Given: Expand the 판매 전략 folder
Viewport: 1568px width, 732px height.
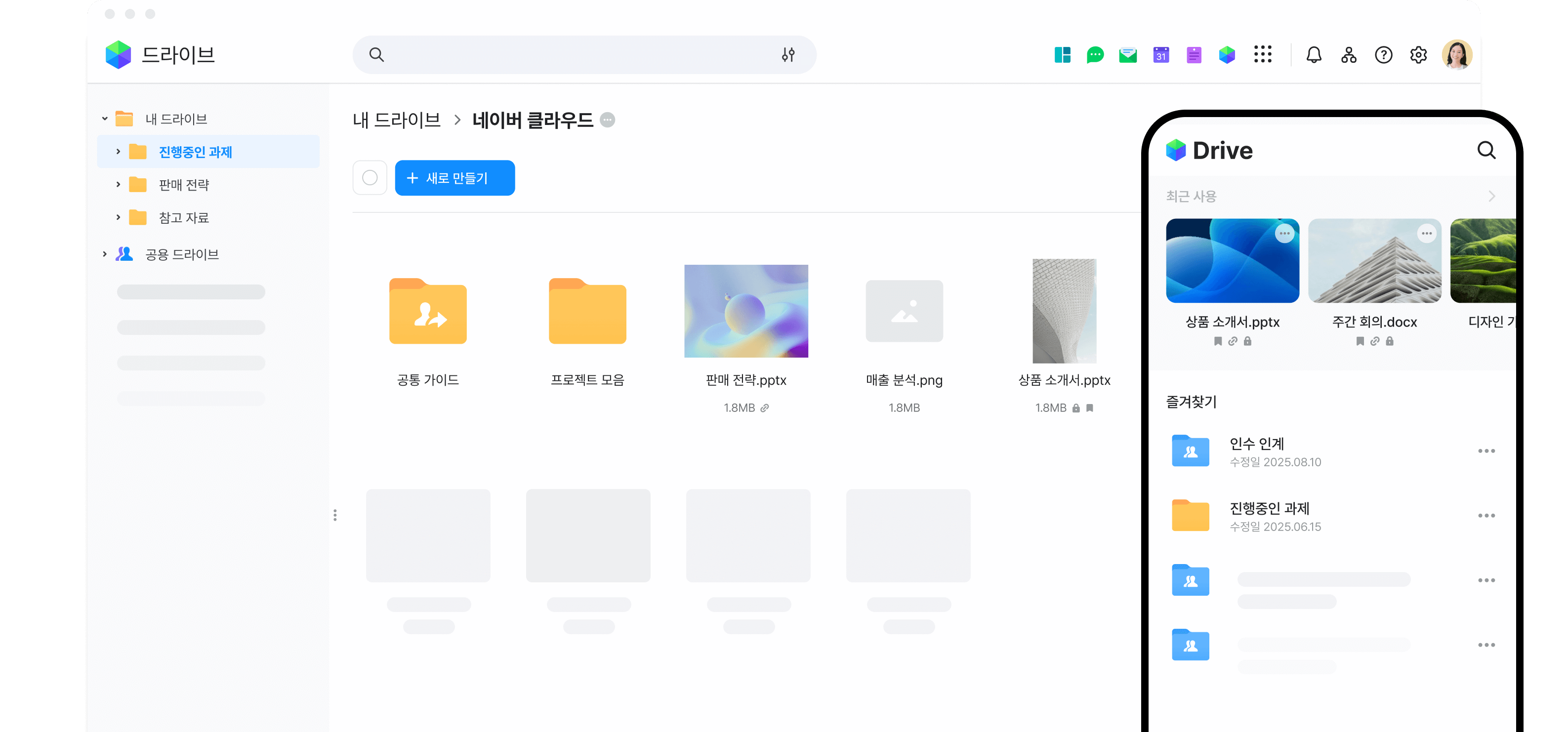Looking at the screenshot, I should point(118,184).
